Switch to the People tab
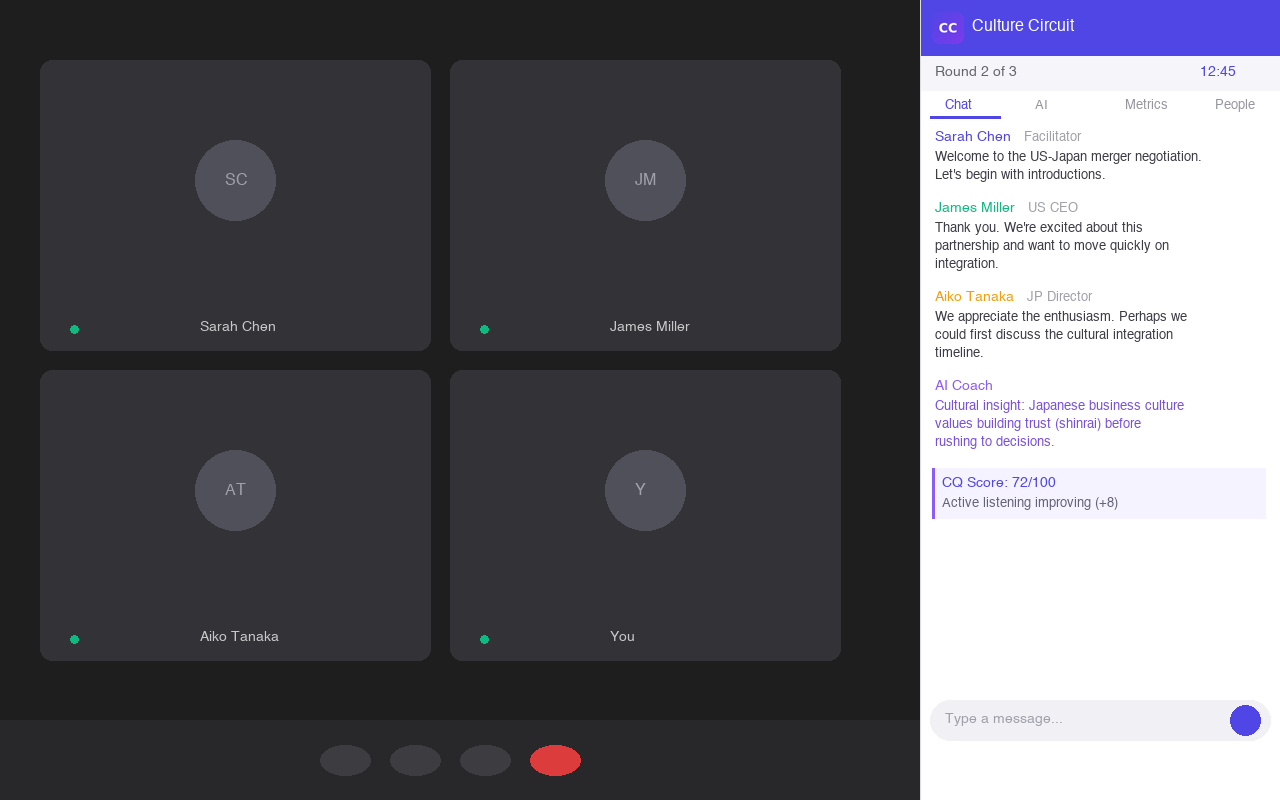Screen dimensions: 1280x800 (x=1235, y=104)
